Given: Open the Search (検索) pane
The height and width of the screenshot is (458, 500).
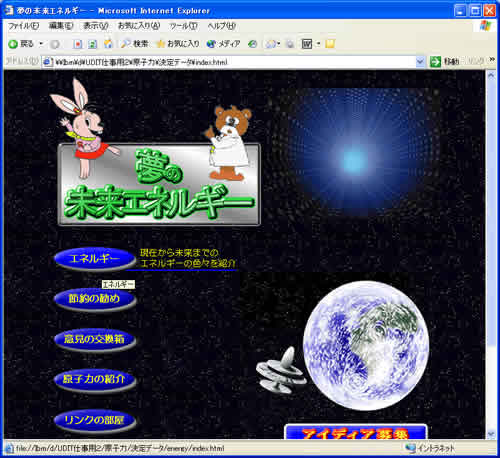Looking at the screenshot, I should [x=134, y=44].
